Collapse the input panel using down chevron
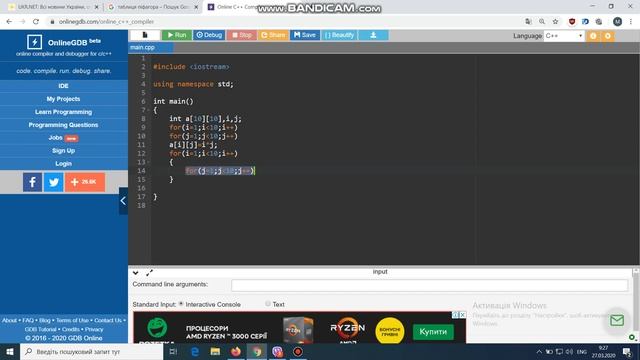The height and width of the screenshot is (360, 640). point(136,273)
